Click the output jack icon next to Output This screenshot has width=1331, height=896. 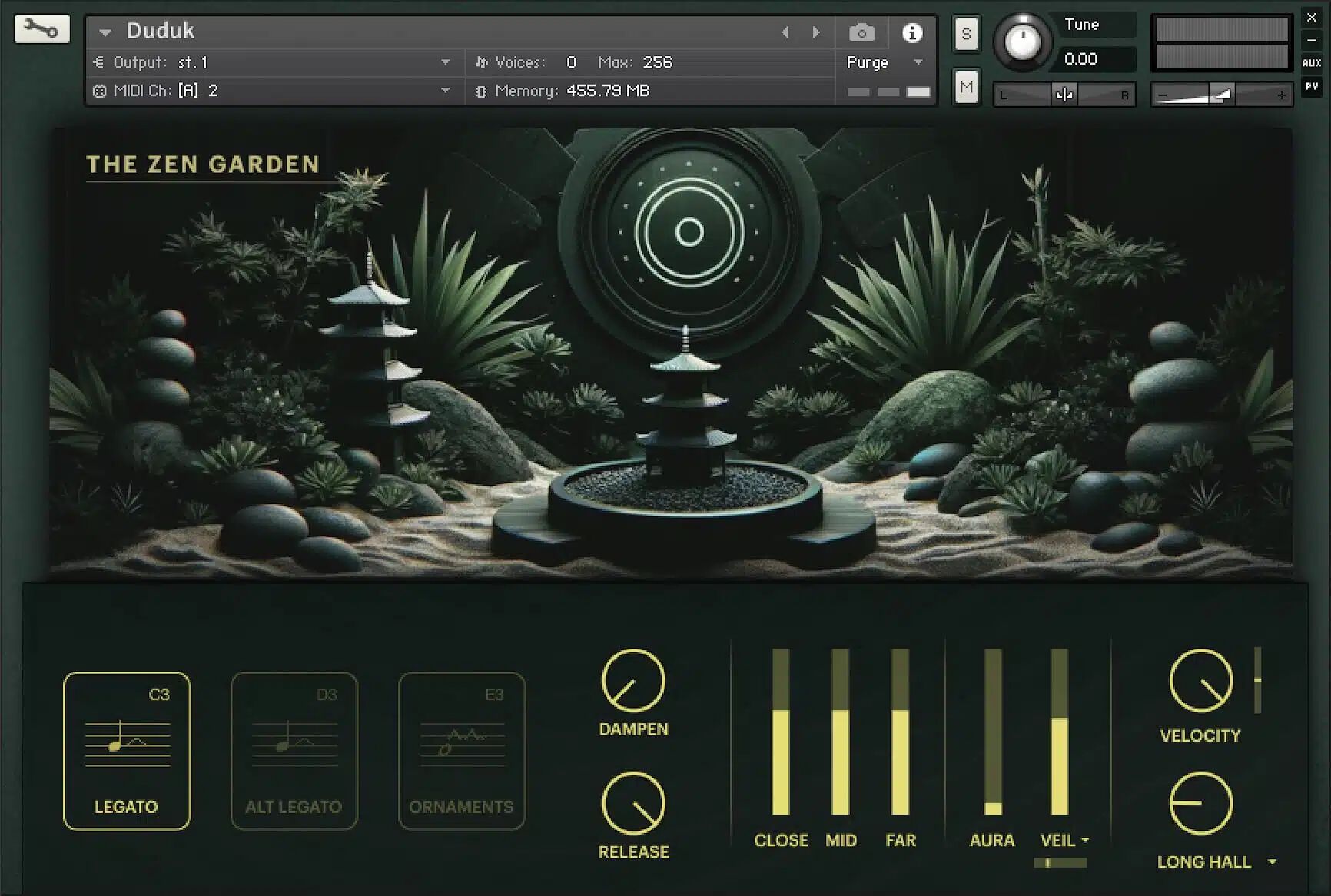tap(98, 62)
